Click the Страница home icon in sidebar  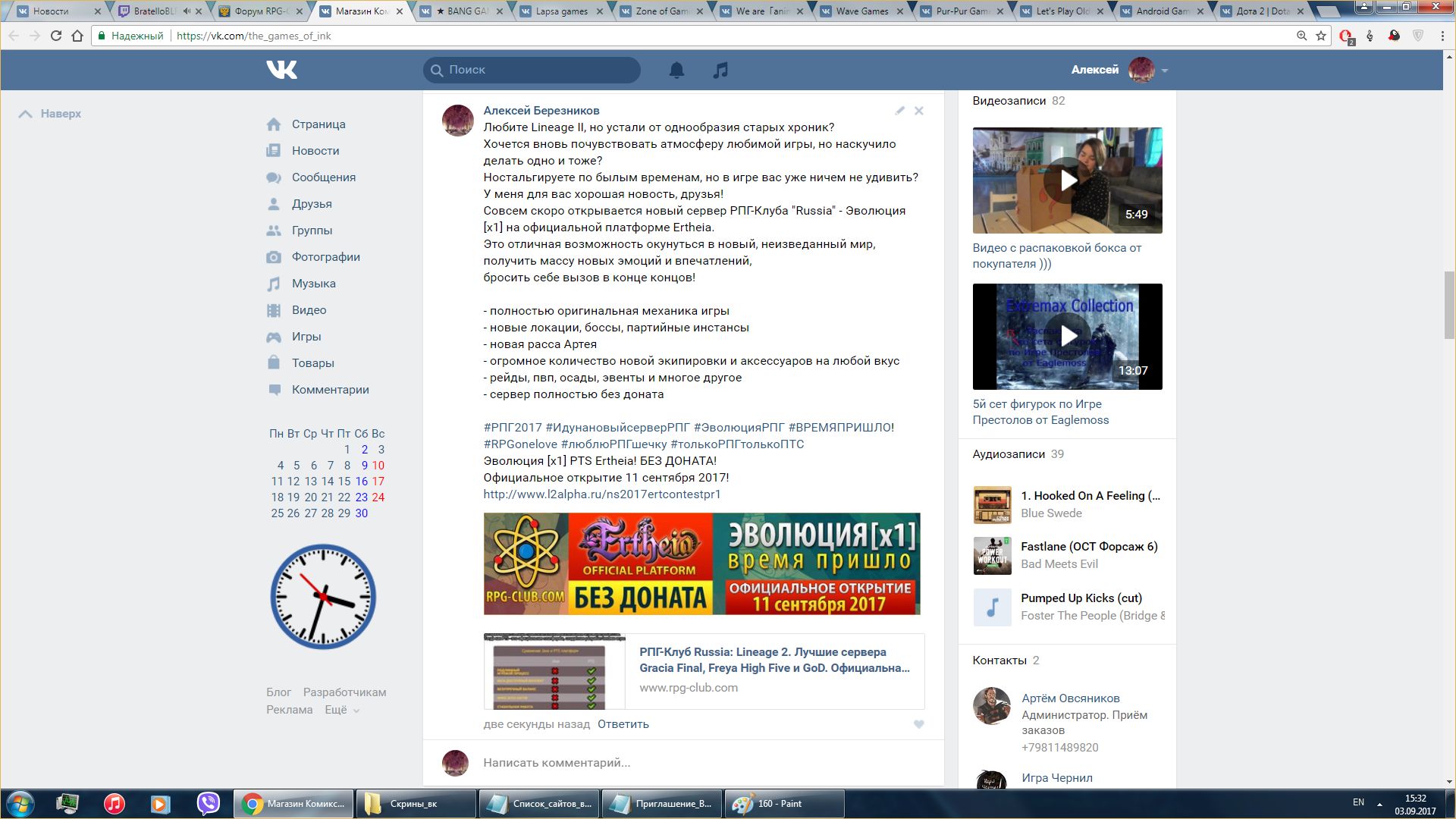click(274, 124)
